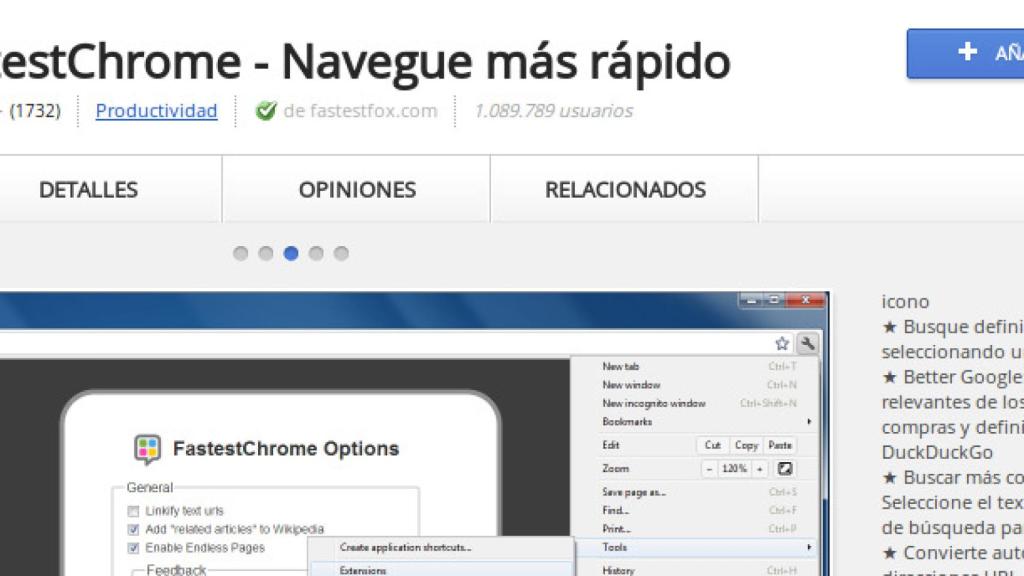Viewport: 1024px width, 576px height.
Task: Toggle the Enable Endless Pages checkbox
Action: [x=132, y=548]
